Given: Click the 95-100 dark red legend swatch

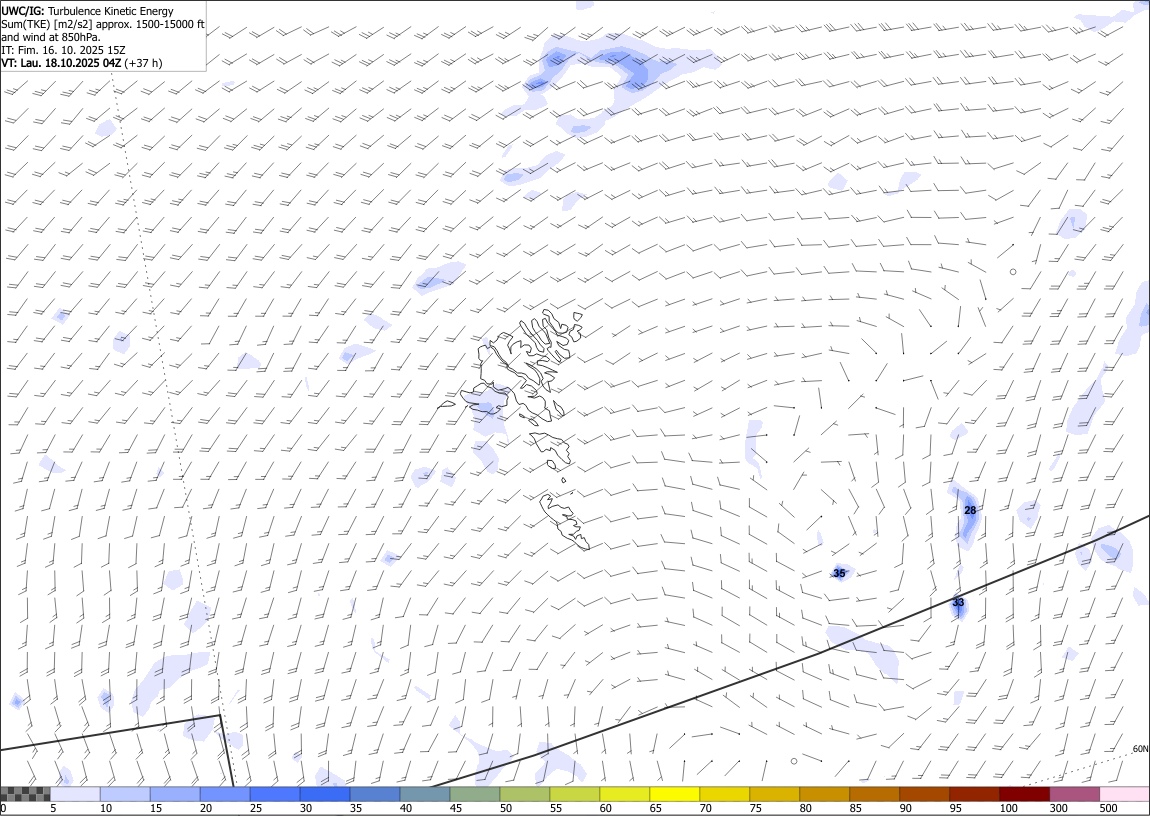Looking at the screenshot, I should point(973,794).
